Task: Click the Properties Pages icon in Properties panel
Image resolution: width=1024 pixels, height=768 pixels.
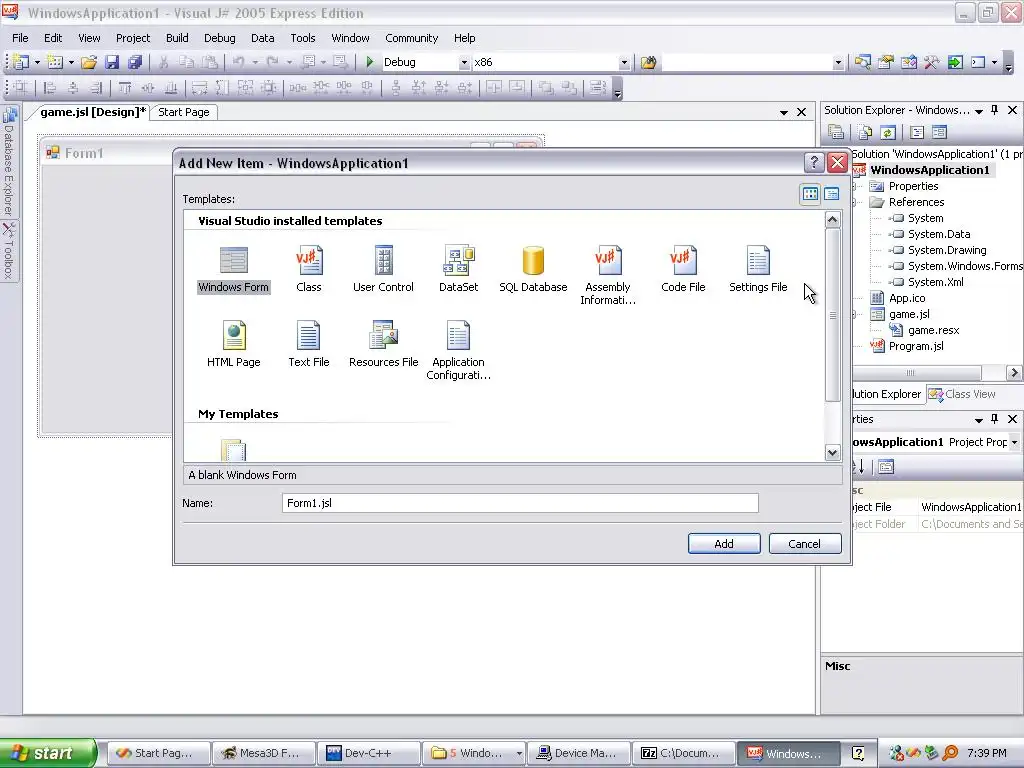Action: (886, 466)
